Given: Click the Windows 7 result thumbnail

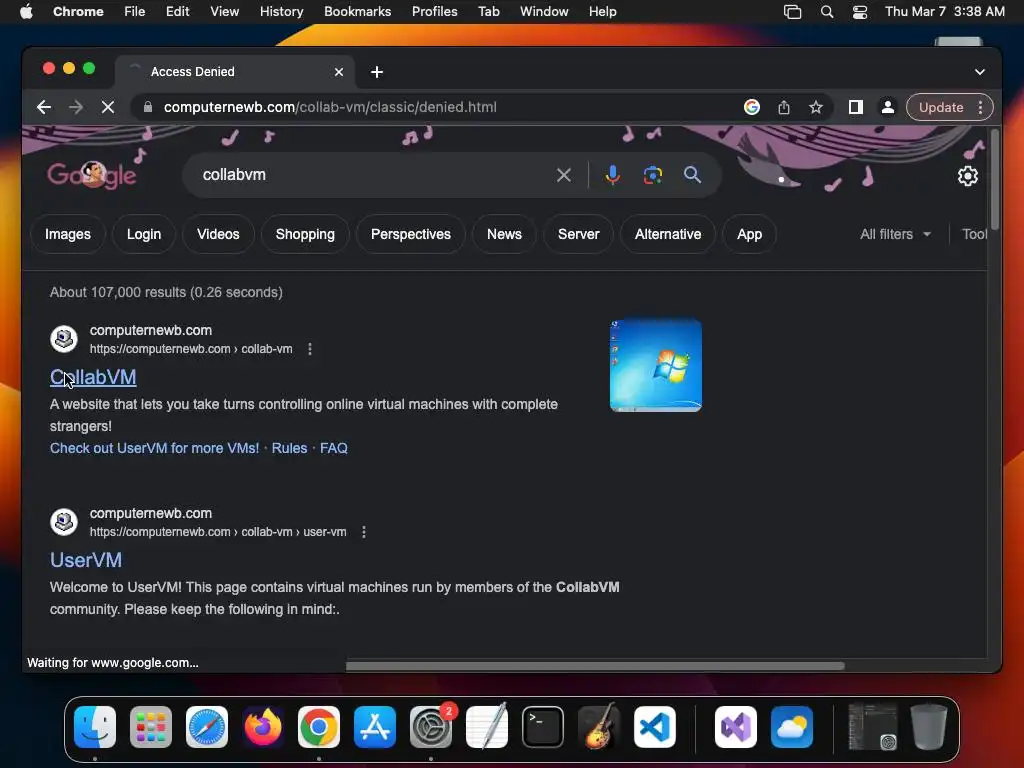Looking at the screenshot, I should [656, 366].
